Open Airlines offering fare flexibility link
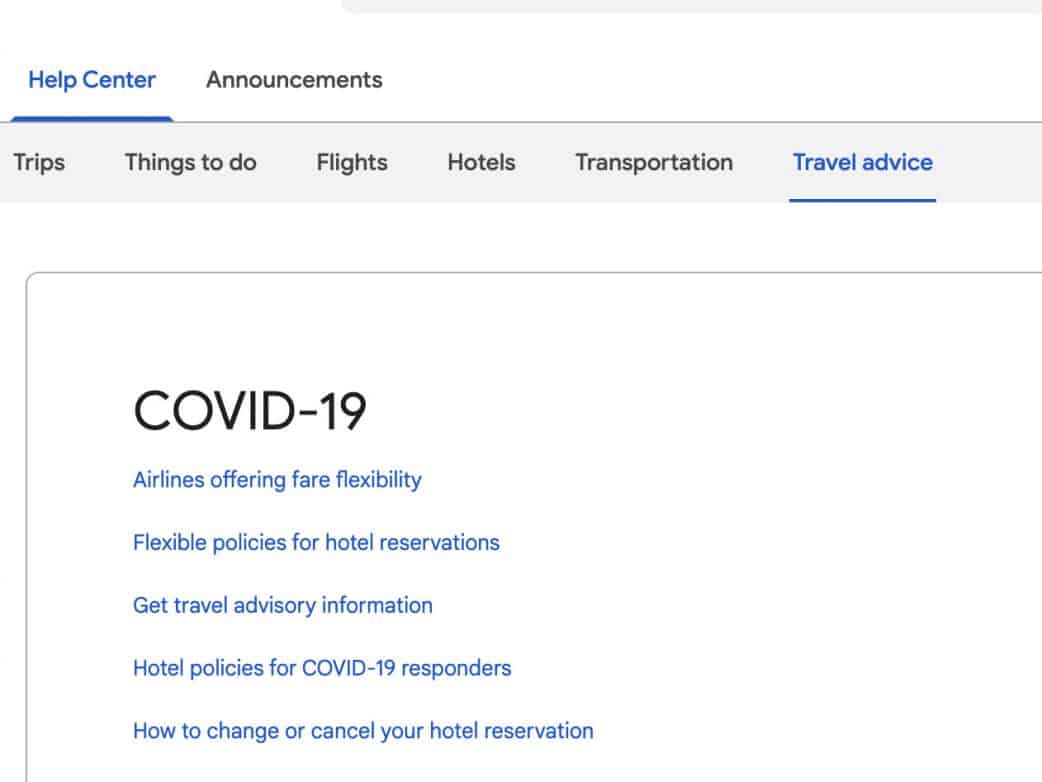Image resolution: width=1042 pixels, height=782 pixels. [x=277, y=480]
